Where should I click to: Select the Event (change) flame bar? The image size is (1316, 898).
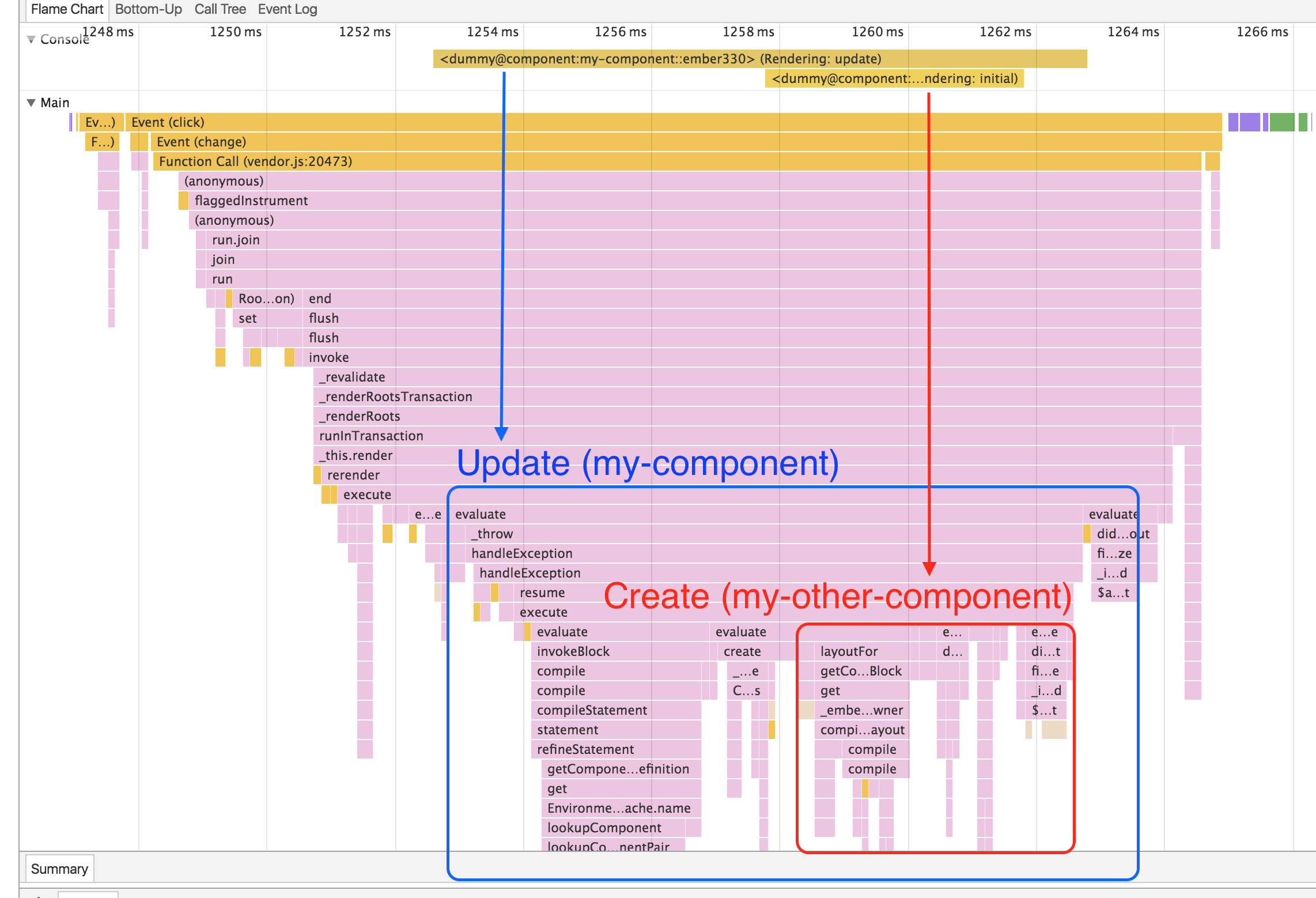click(x=634, y=142)
